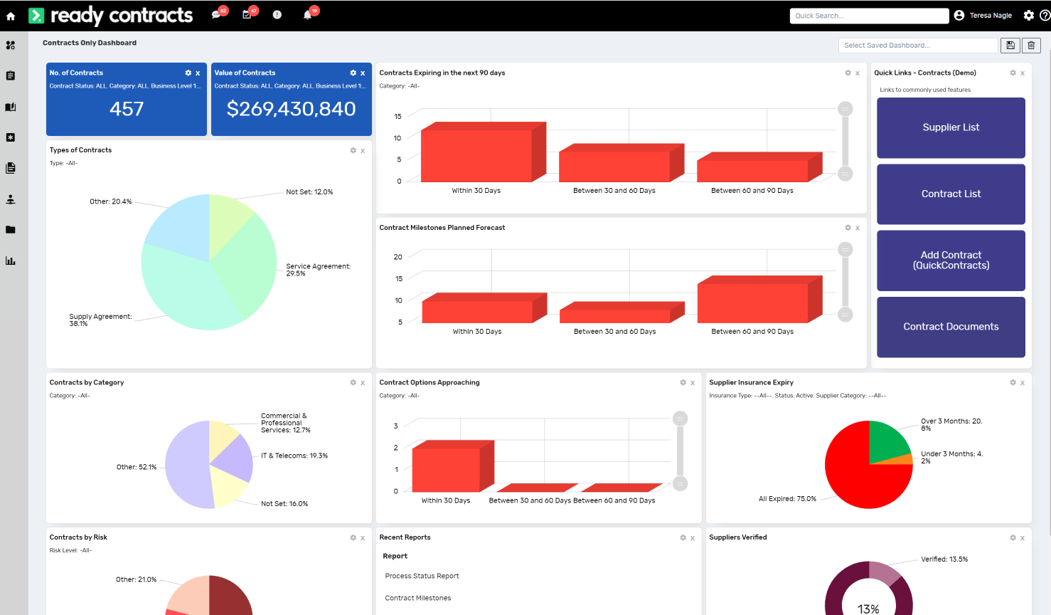Screen dimensions: 1051x615
Task: Click the ready contracts logo
Action: coord(111,15)
